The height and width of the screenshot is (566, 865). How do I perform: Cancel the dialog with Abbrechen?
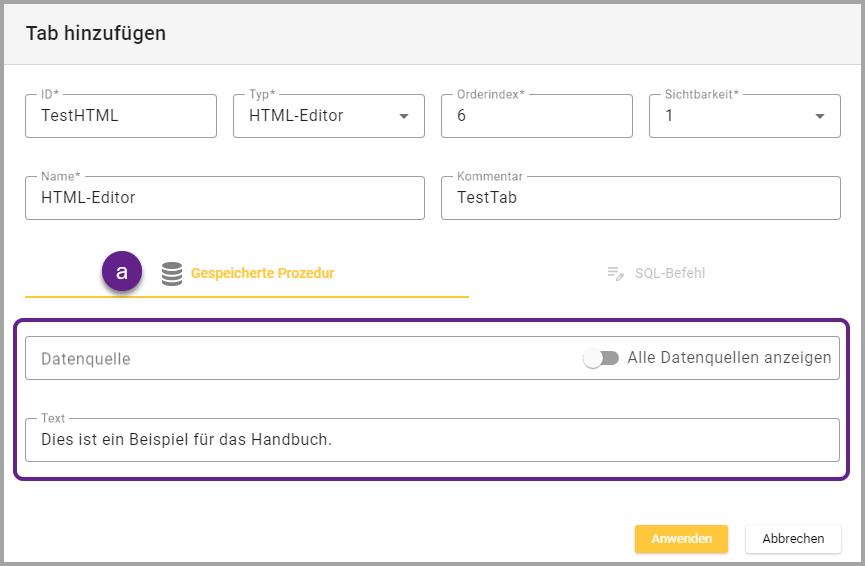[x=793, y=538]
